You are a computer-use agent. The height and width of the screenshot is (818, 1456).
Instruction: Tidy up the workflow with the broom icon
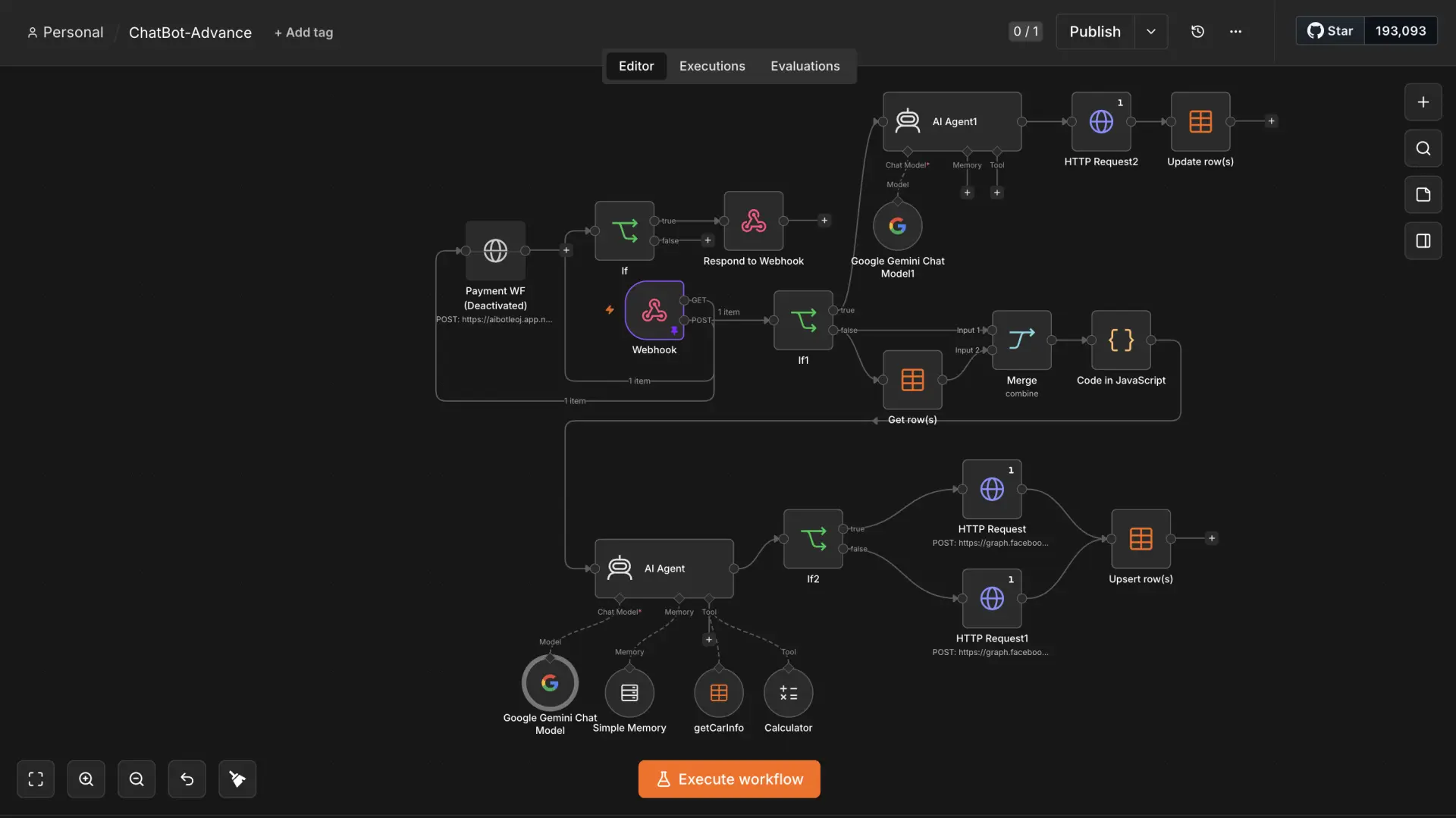tap(237, 779)
